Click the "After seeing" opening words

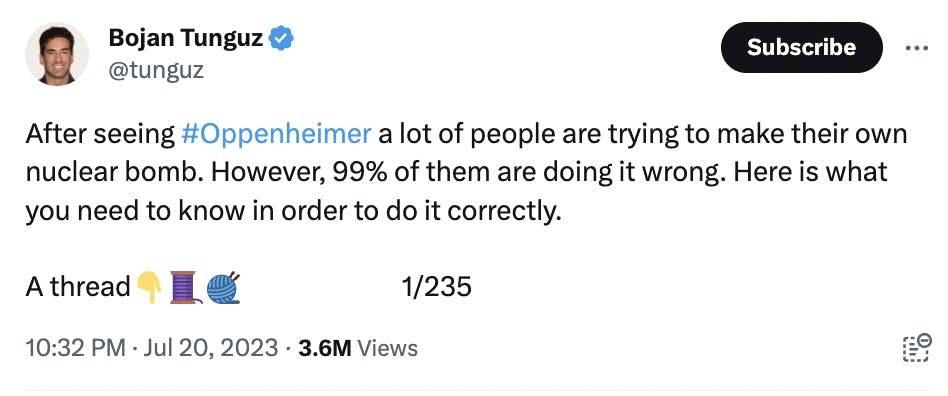(100, 135)
